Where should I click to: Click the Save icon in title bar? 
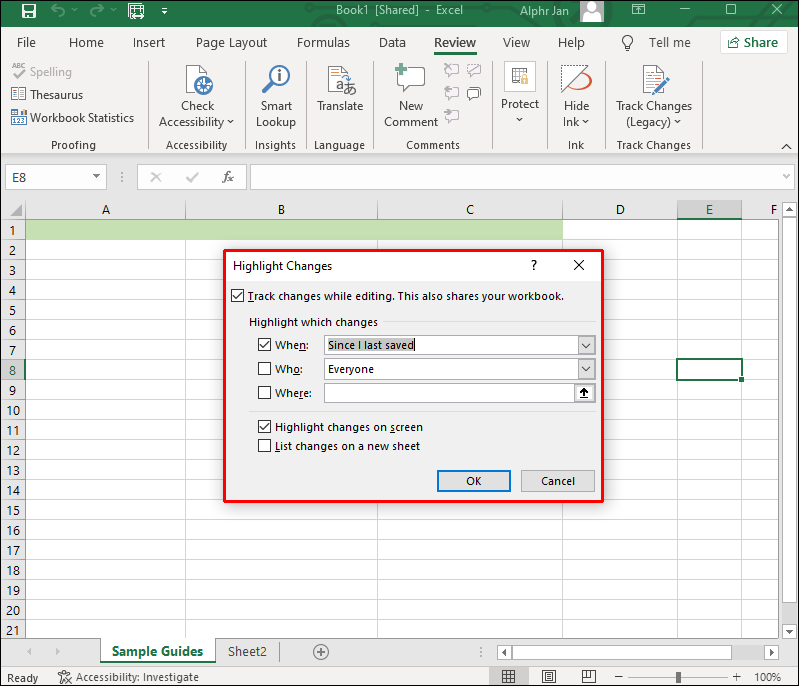pos(29,11)
